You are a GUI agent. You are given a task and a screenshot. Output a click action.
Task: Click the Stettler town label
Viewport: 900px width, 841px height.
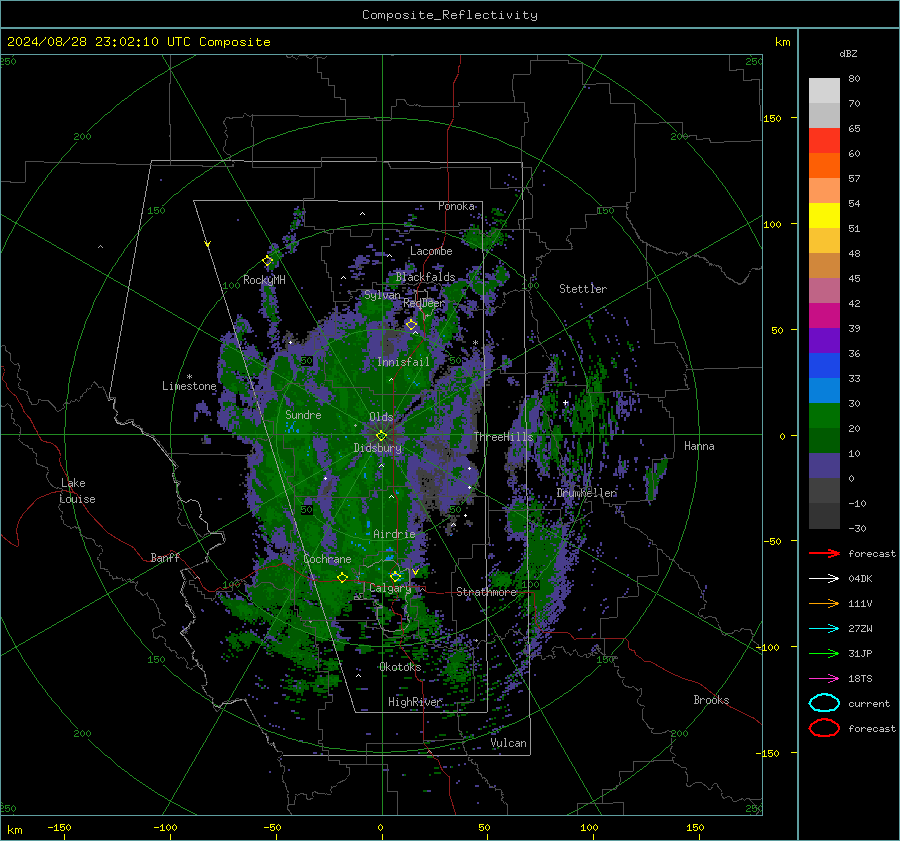583,289
